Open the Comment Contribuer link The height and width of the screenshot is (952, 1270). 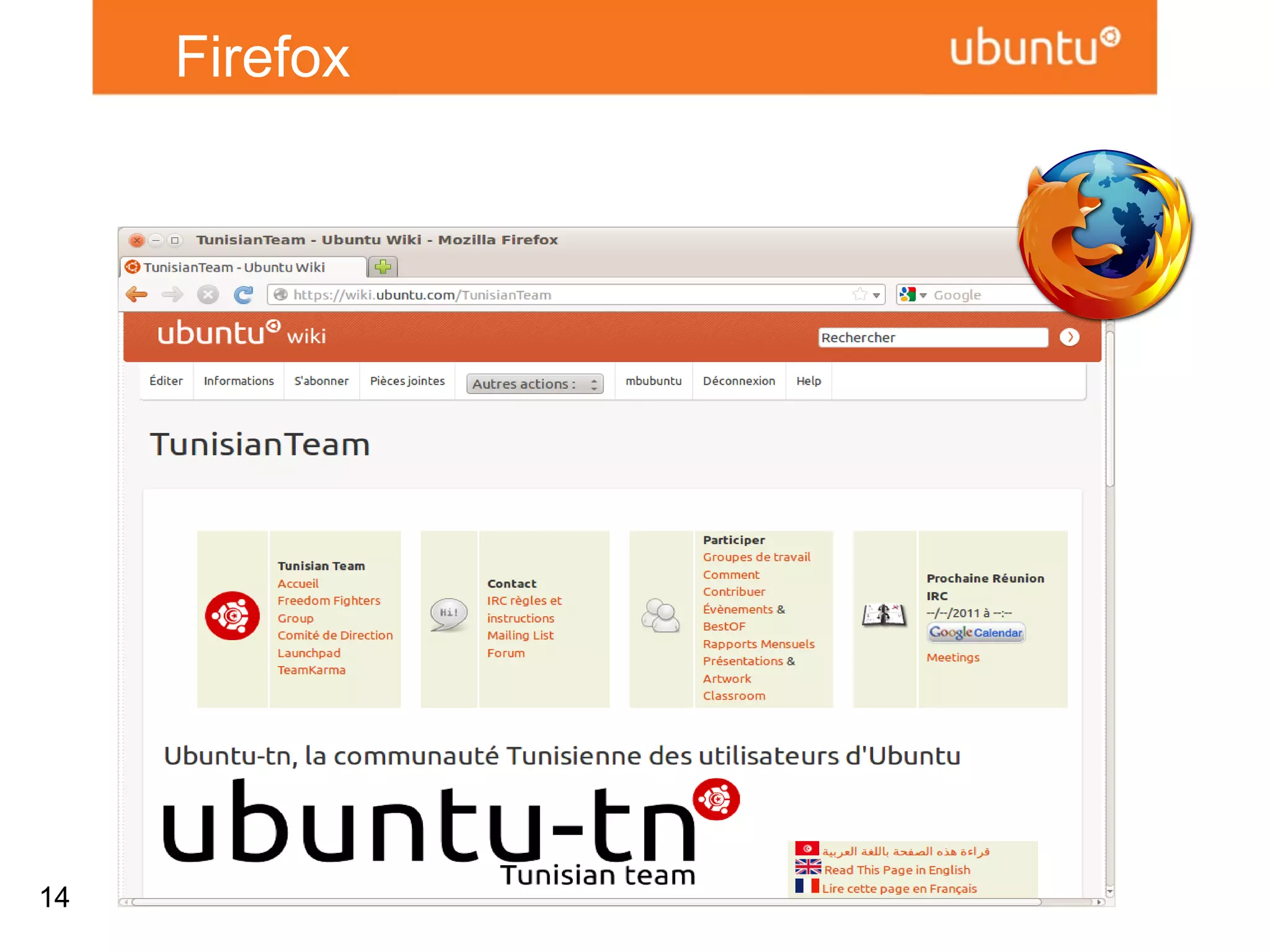pos(734,583)
